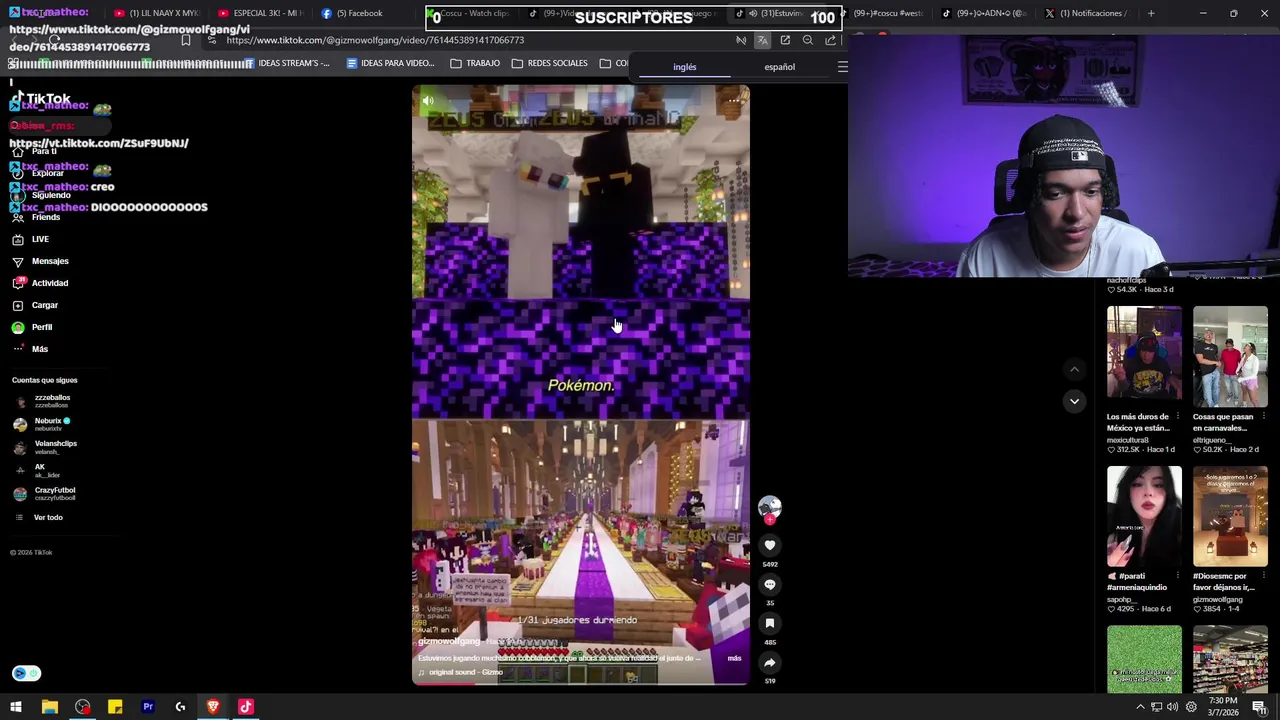
Task: Open IDEAS PARA VIDEO bookmark
Action: click(x=389, y=63)
